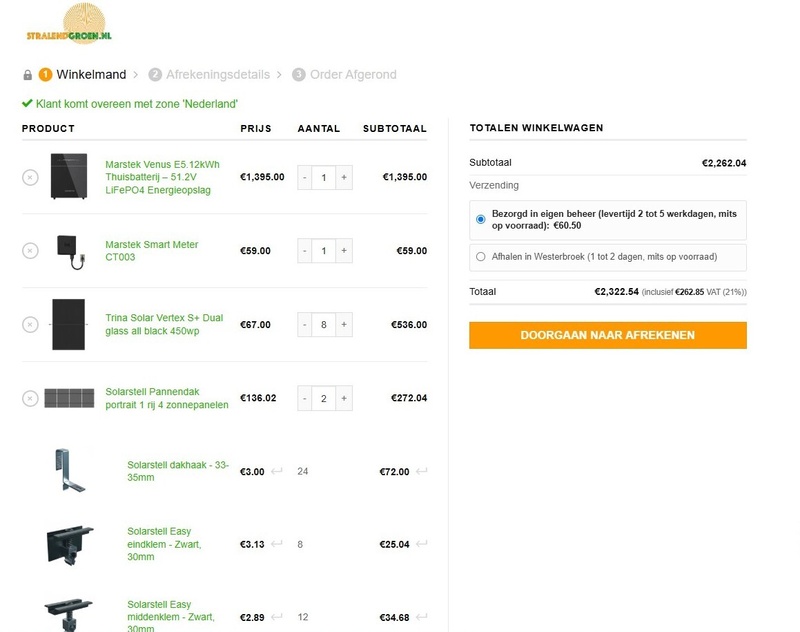Image resolution: width=800 pixels, height=632 pixels.
Task: Click Doorgaan naar afrekenen button
Action: click(x=608, y=335)
